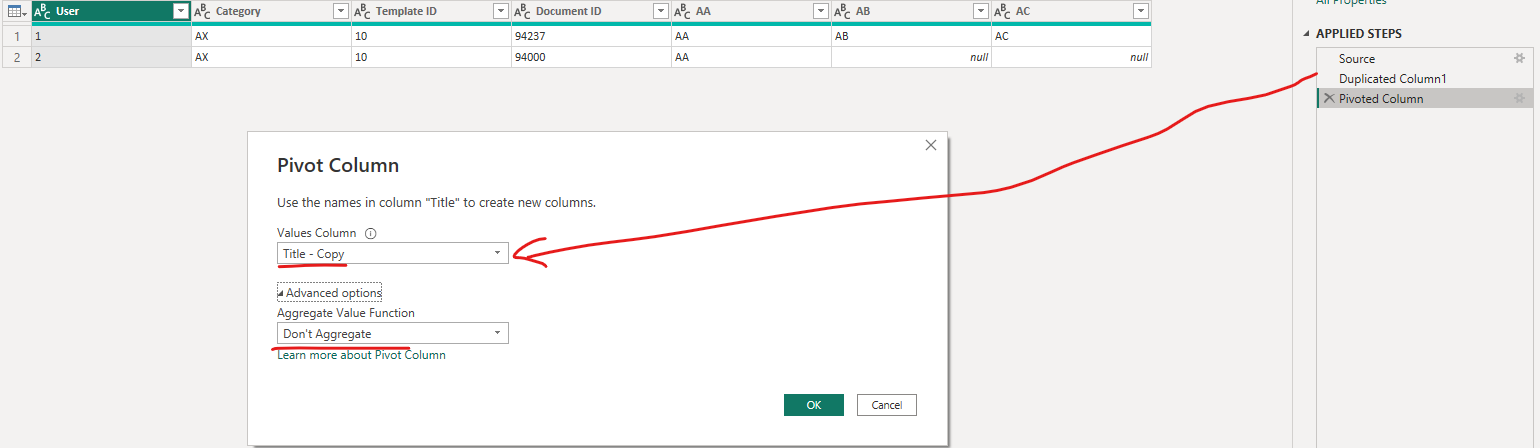1540x448 pixels.
Task: Click Document ID cell 94237
Action: (x=591, y=36)
